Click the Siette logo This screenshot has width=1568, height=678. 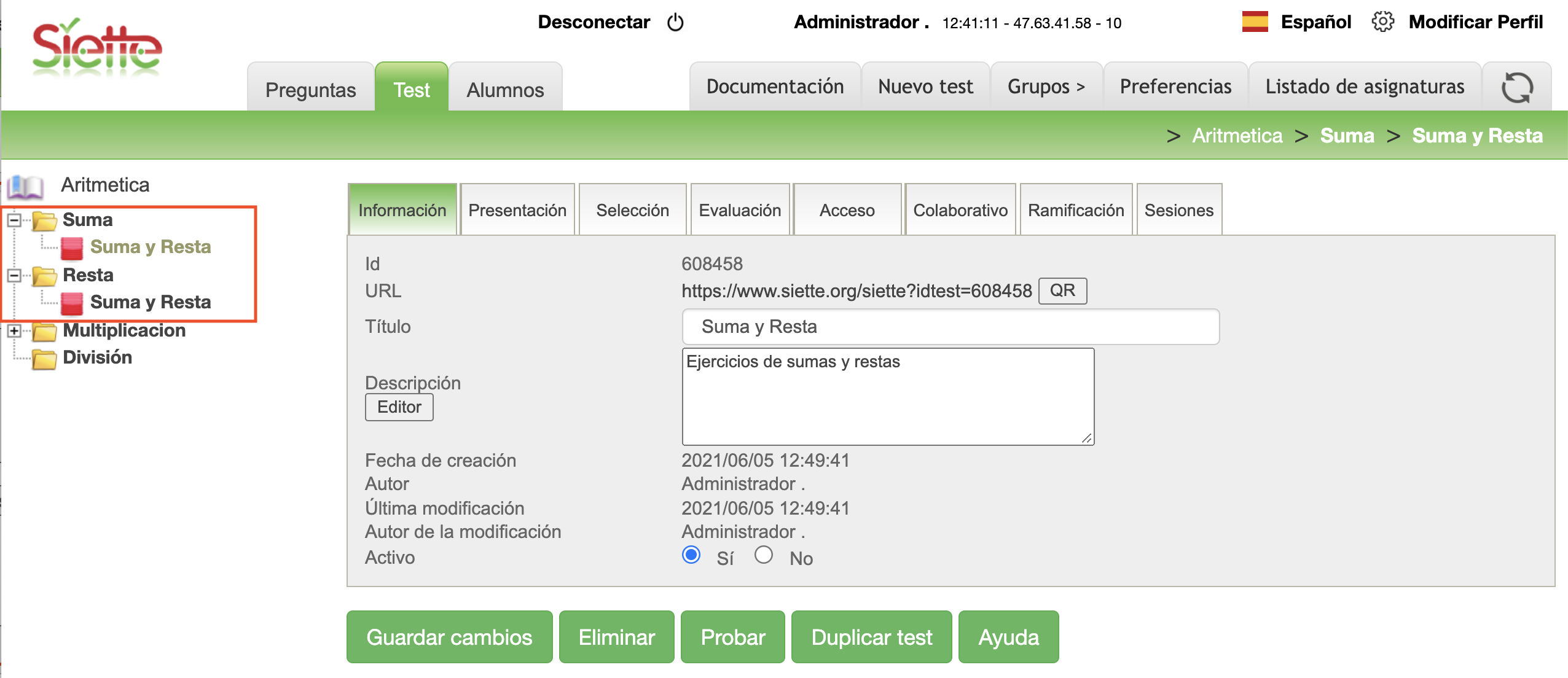(x=97, y=49)
